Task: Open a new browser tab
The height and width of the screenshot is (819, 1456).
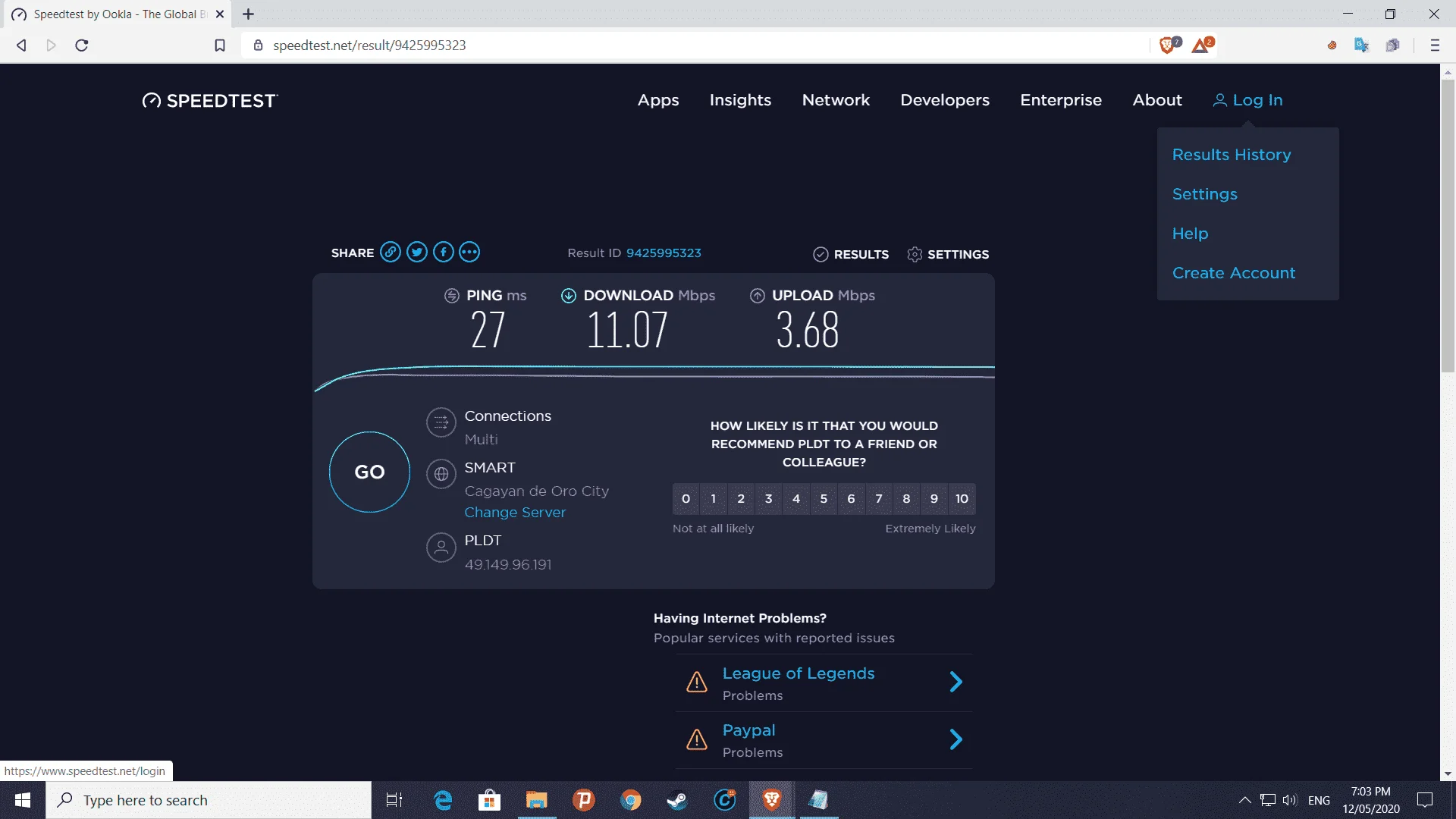Action: click(248, 14)
